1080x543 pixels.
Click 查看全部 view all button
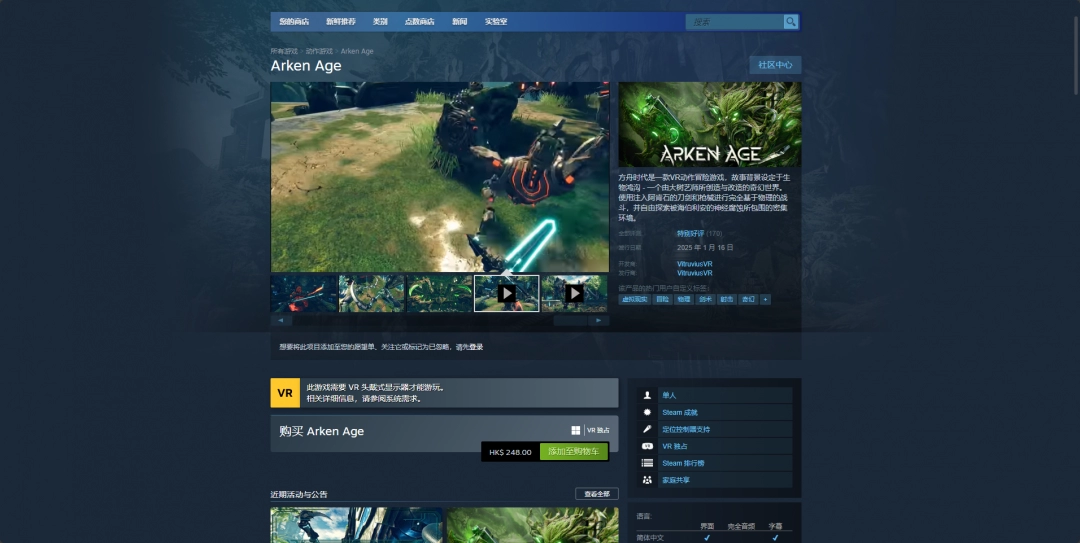(x=596, y=494)
